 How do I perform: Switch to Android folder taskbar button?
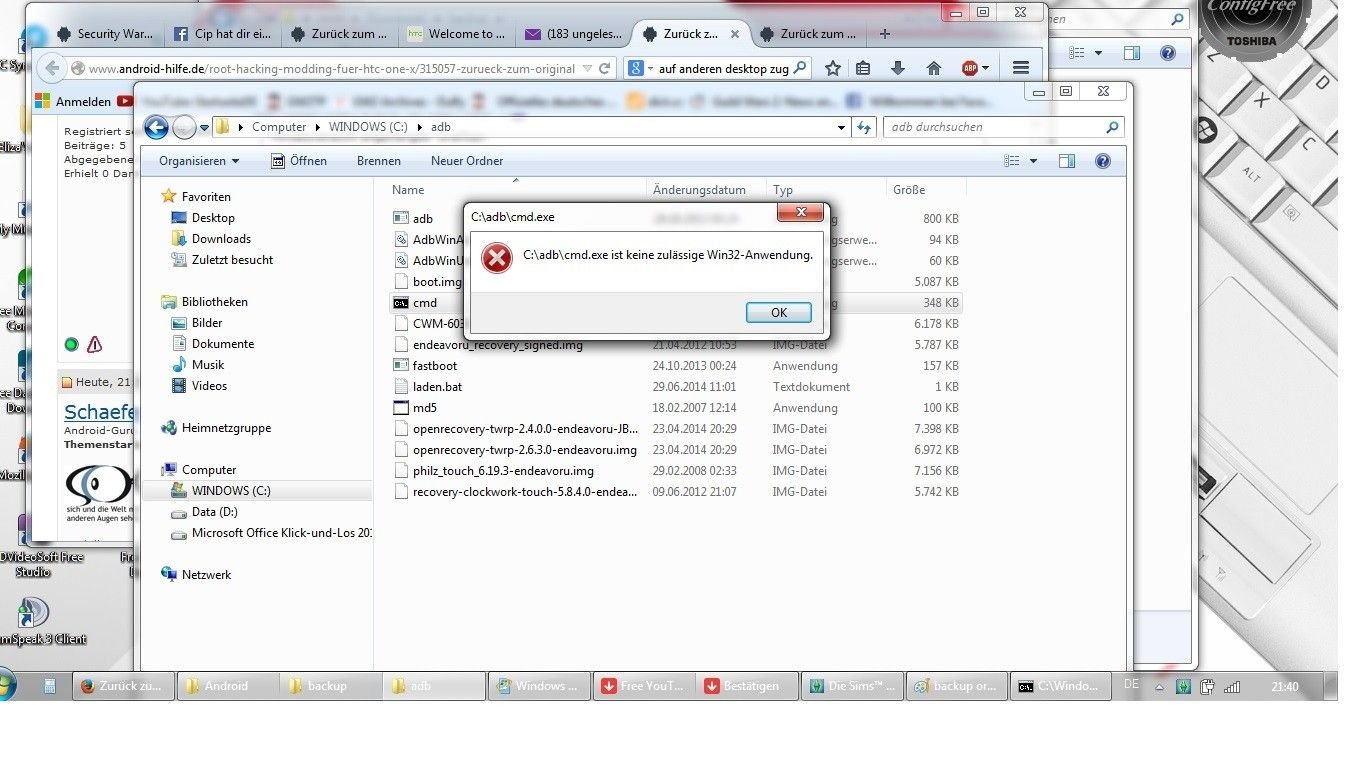pos(227,686)
